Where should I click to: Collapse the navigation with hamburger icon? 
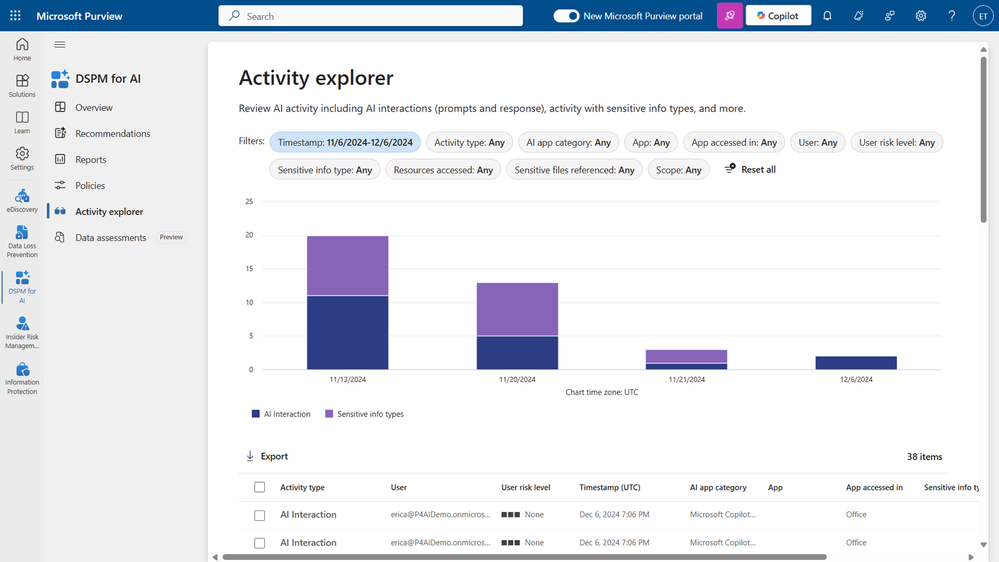pos(60,45)
